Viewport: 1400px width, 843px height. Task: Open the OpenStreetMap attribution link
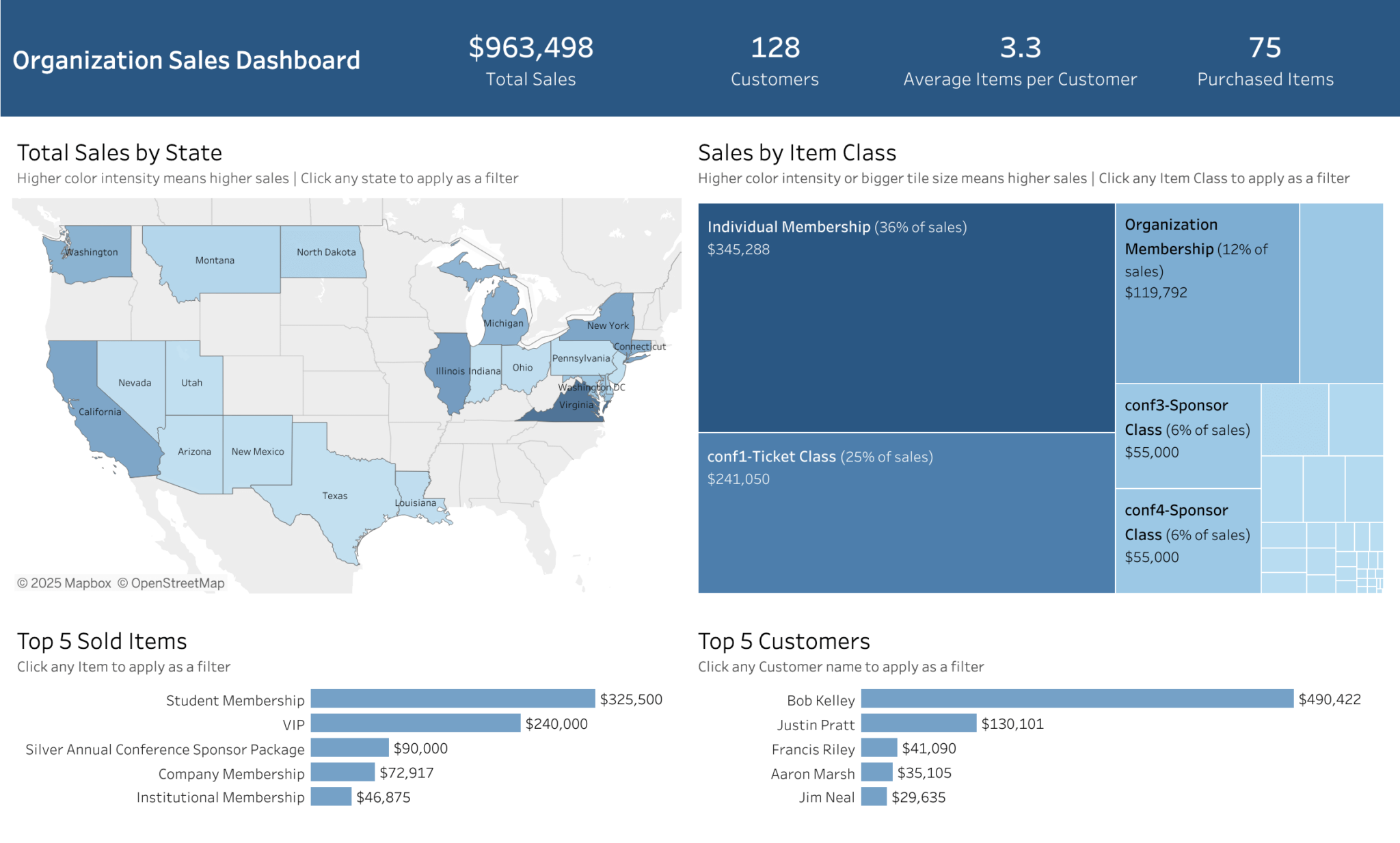(172, 583)
